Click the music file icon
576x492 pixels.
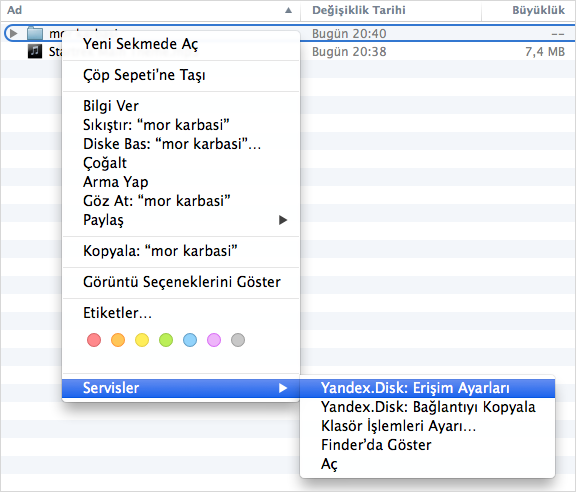point(35,51)
